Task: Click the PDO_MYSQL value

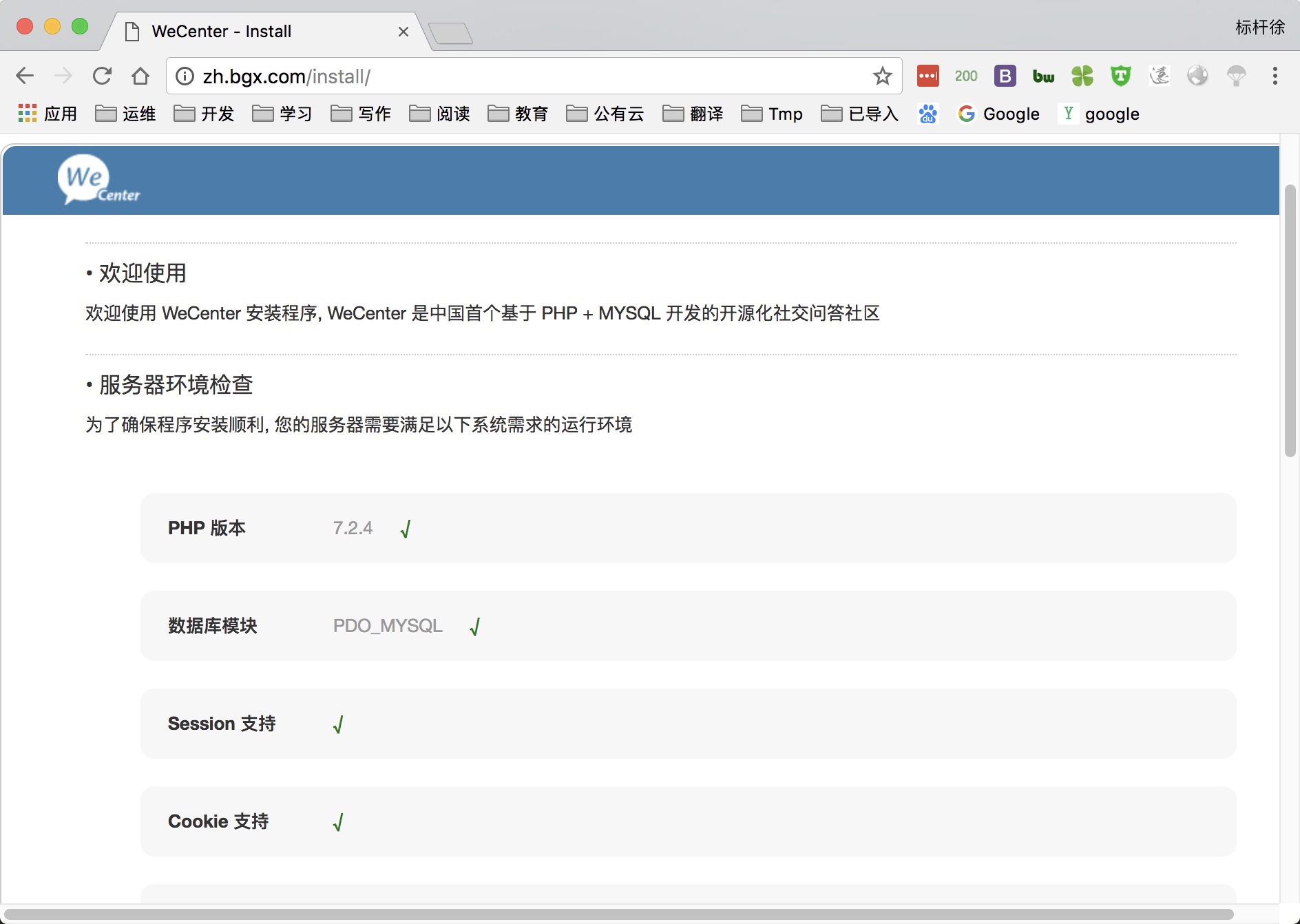Action: [x=388, y=626]
